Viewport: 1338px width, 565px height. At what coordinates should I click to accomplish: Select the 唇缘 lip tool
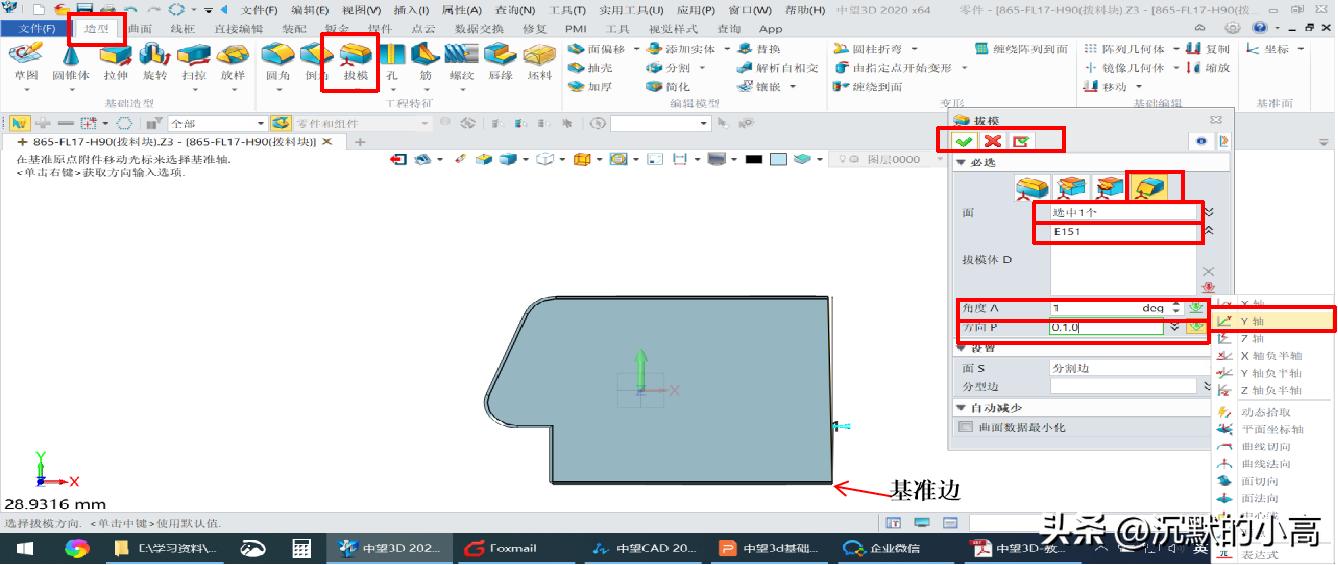coord(500,62)
